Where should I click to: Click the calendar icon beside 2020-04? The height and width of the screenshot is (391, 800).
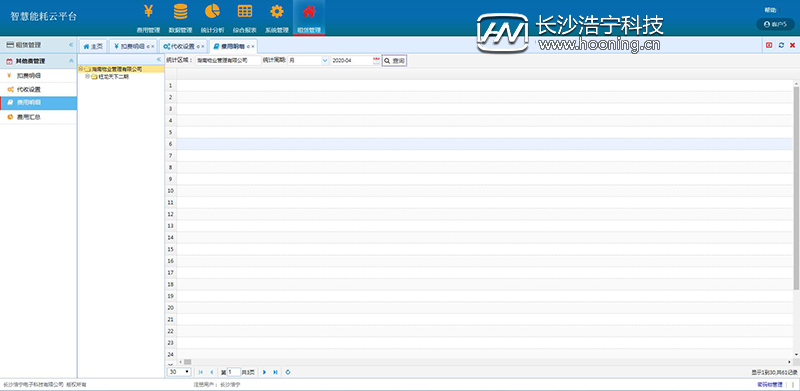[377, 61]
